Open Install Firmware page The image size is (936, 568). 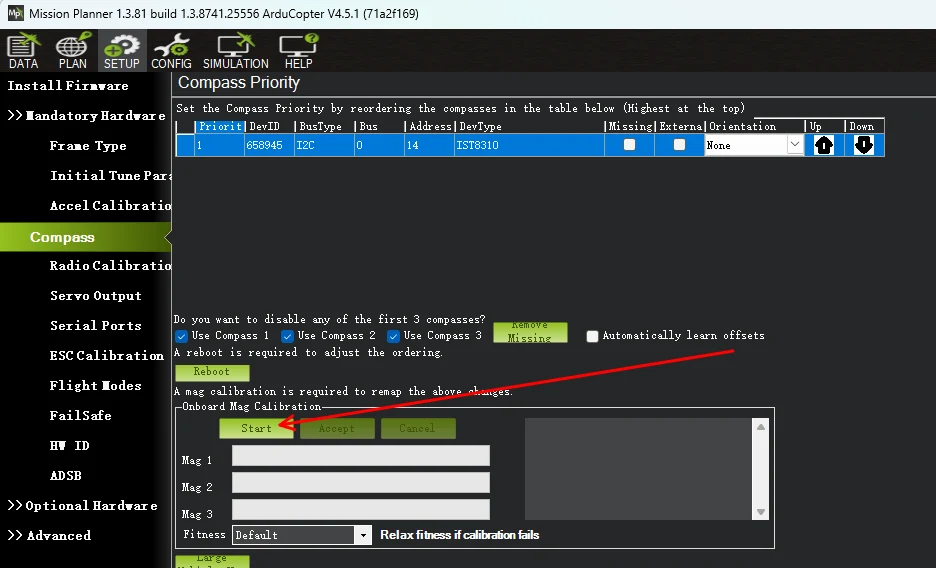[x=67, y=86]
